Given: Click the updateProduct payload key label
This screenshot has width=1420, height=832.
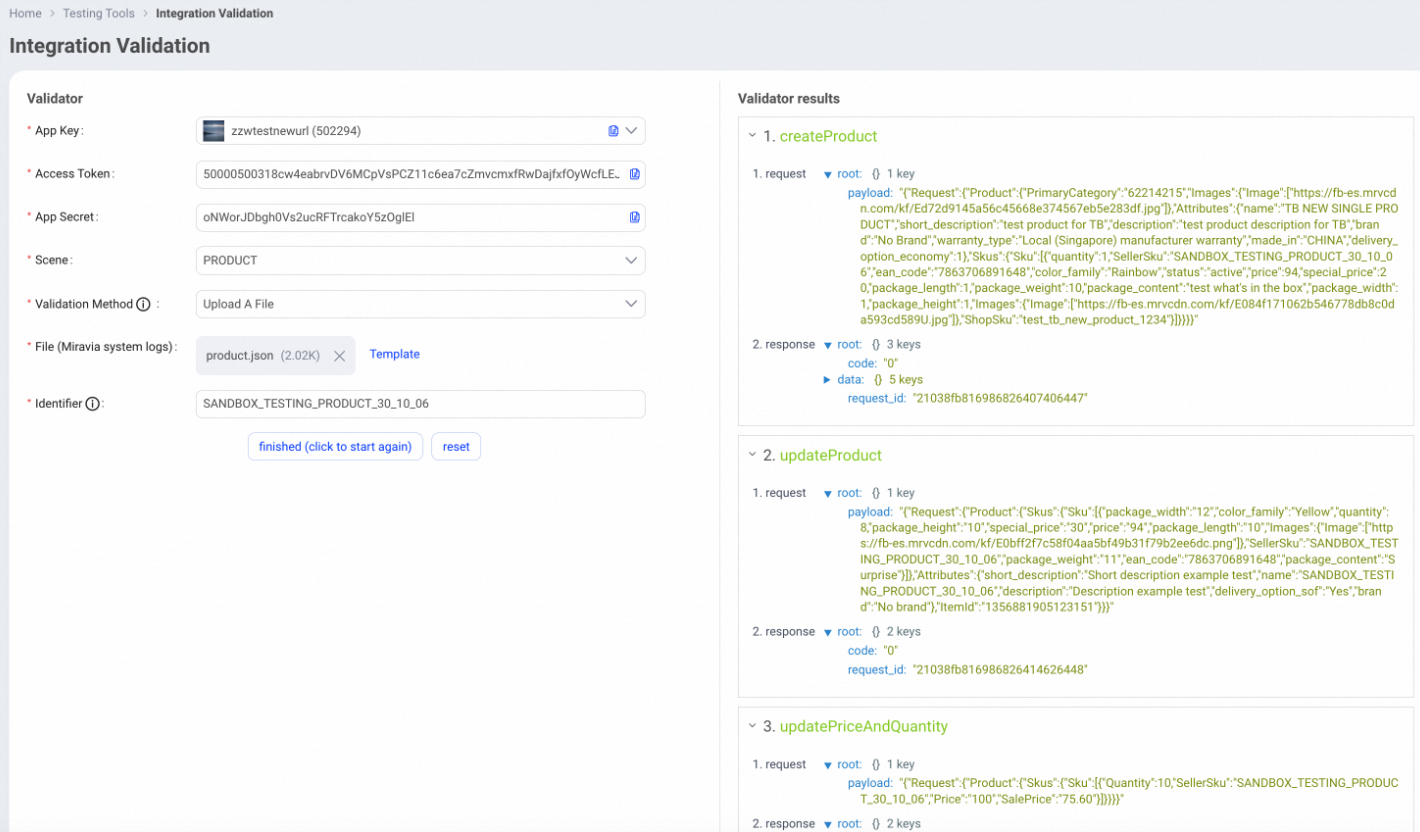Looking at the screenshot, I should [x=870, y=511].
